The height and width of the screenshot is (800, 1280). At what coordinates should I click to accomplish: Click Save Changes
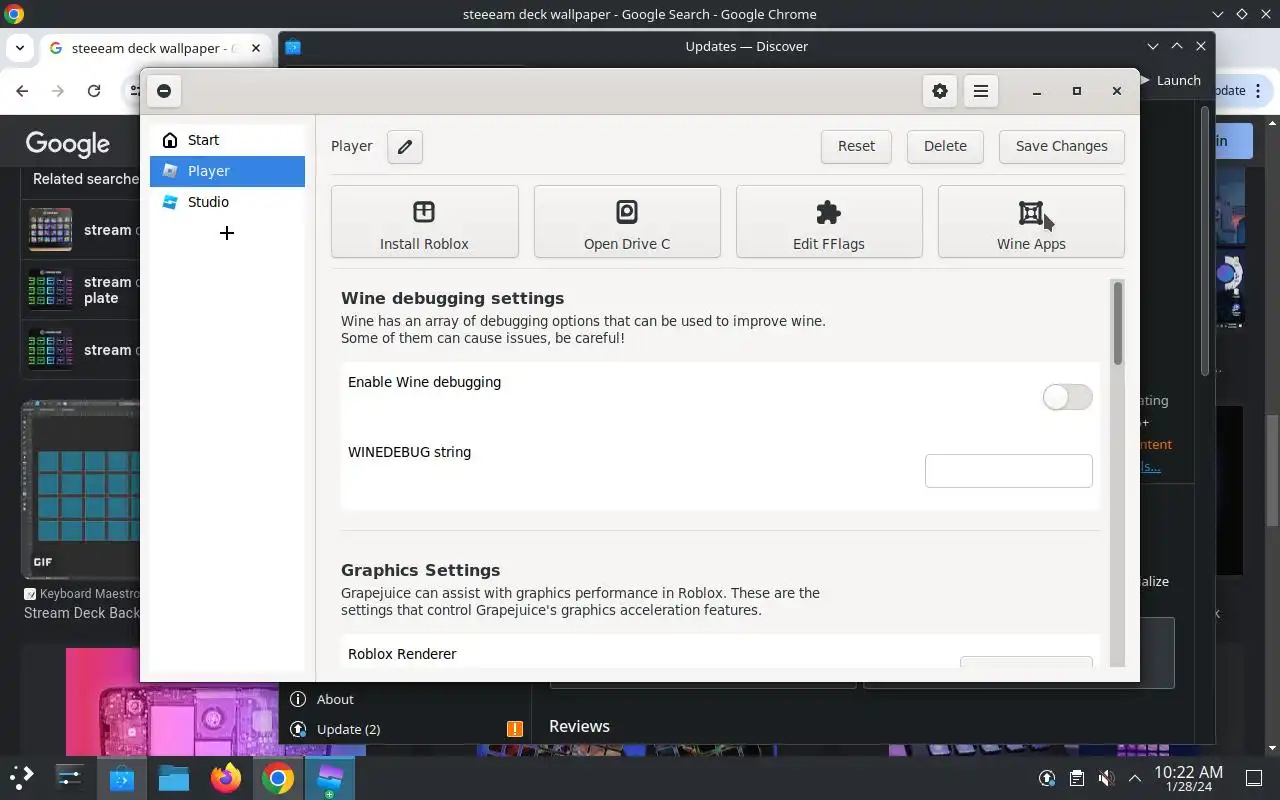pos(1061,146)
